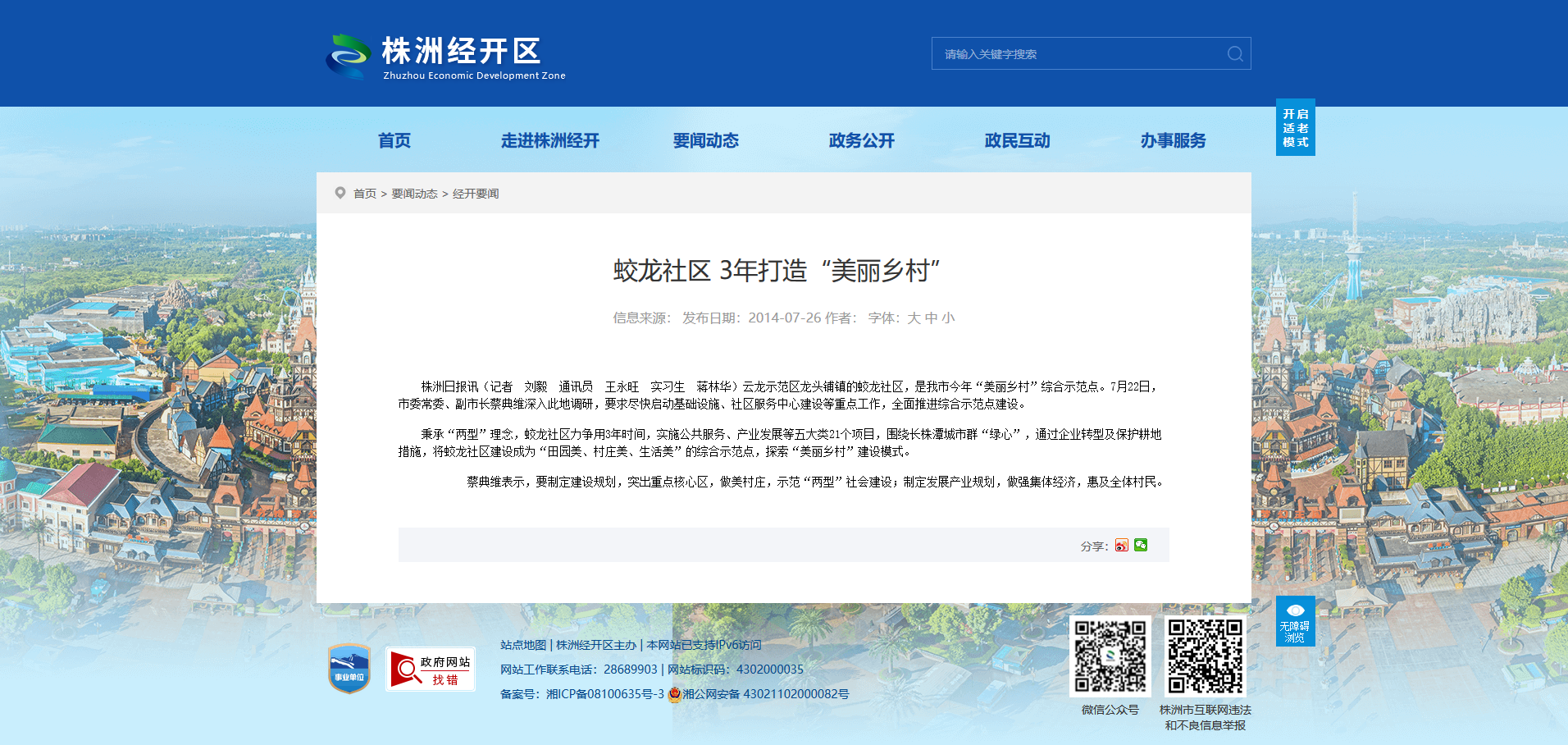
Task: Click the Zhuzhou Economic Development Zone logo
Action: [x=445, y=57]
